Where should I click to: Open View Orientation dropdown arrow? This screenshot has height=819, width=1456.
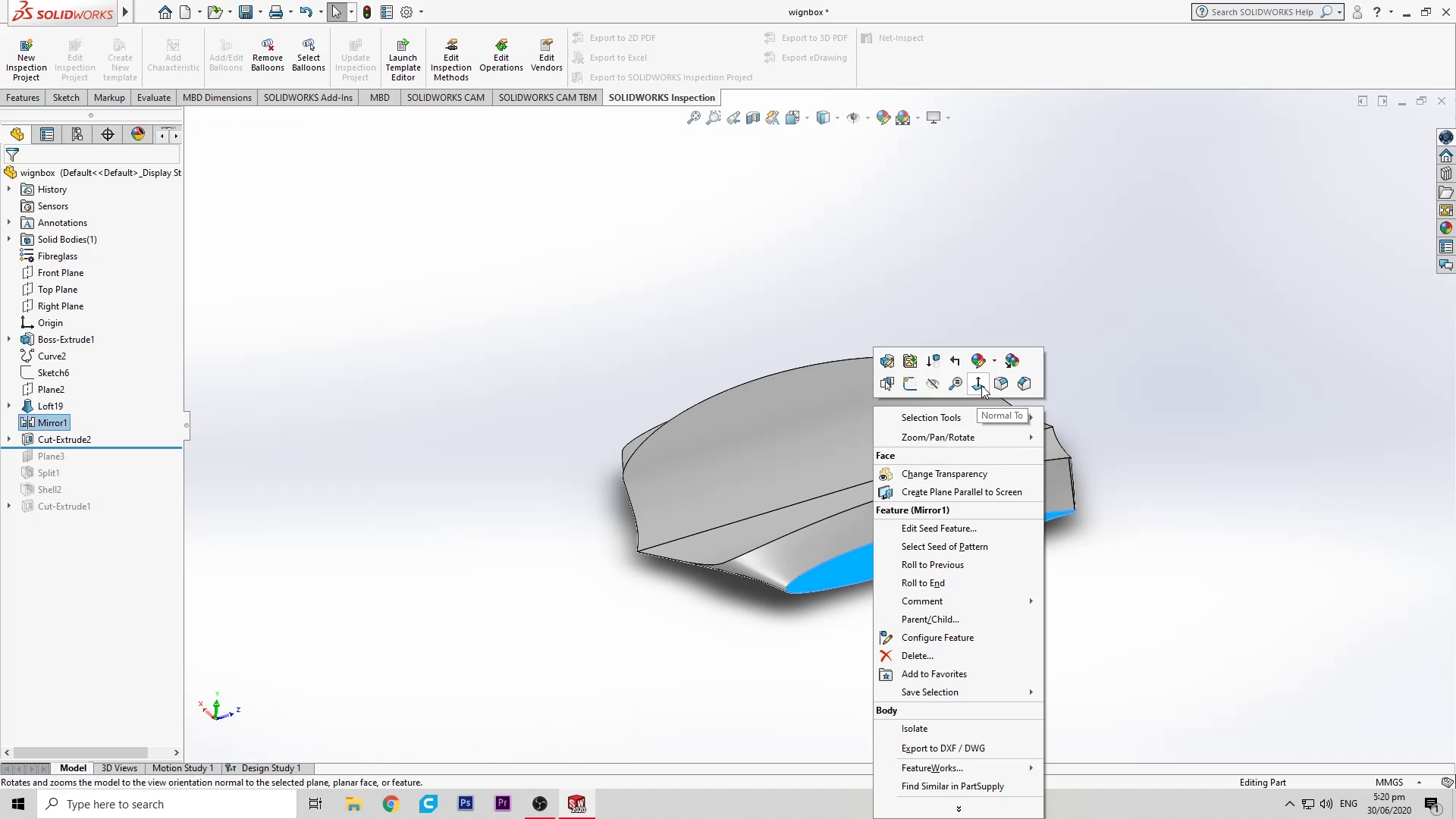coord(807,118)
